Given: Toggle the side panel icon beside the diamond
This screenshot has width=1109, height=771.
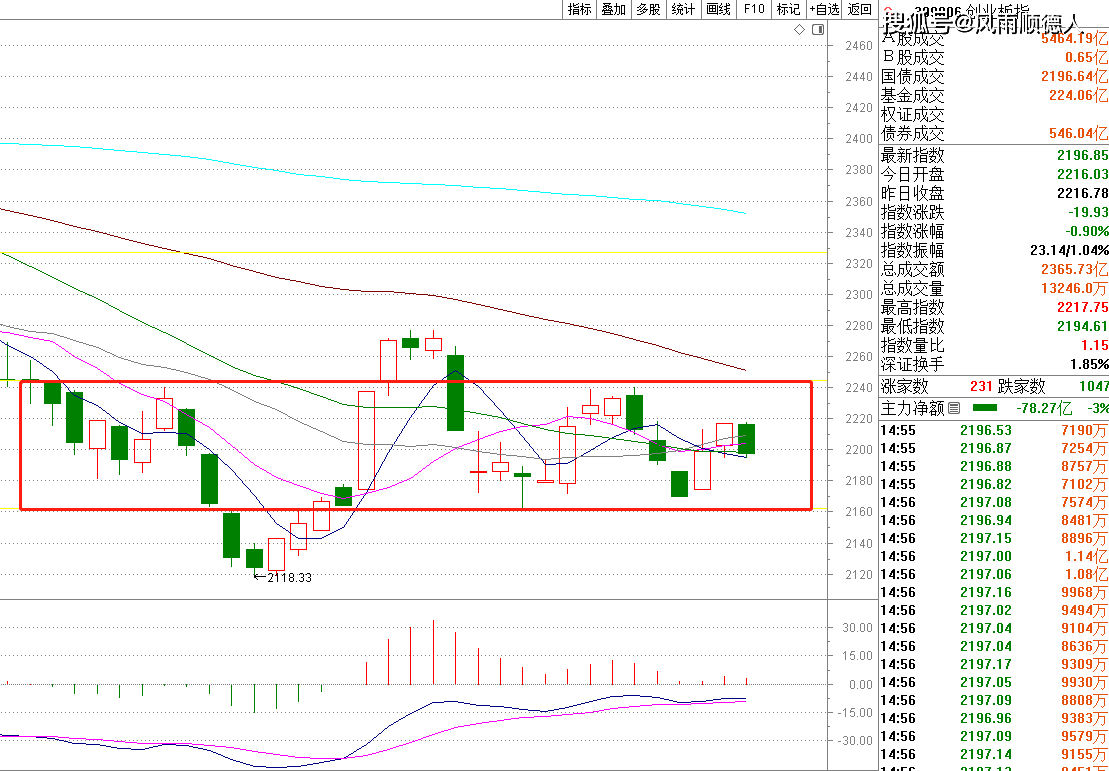Looking at the screenshot, I should (818, 30).
